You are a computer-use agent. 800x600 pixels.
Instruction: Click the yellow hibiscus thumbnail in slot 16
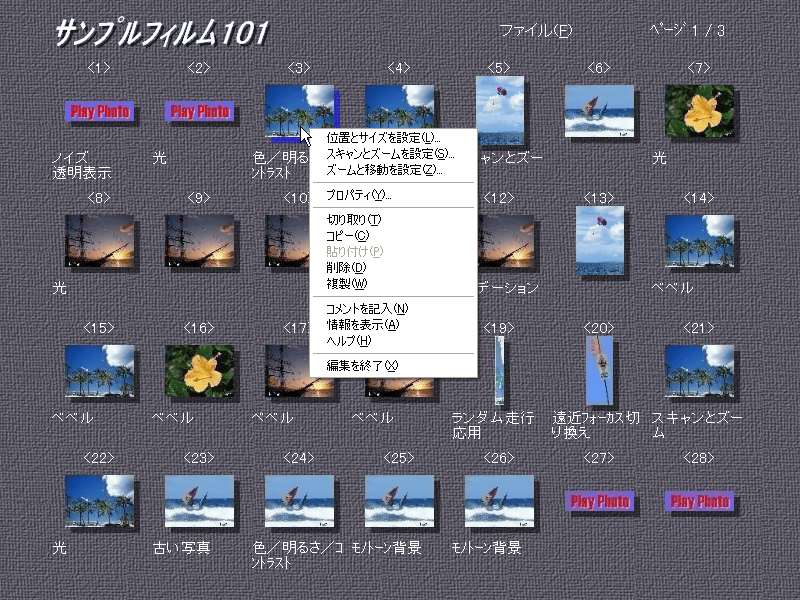coord(199,371)
